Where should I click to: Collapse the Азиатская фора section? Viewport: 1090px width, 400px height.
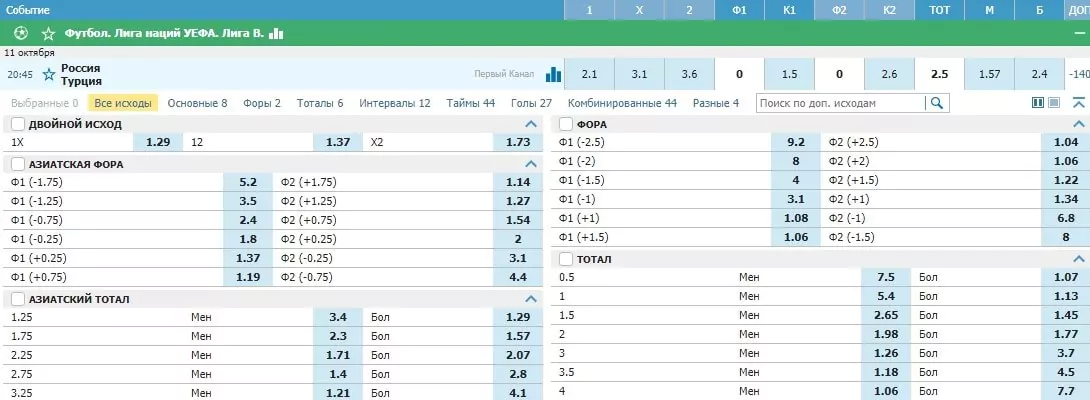coord(531,164)
